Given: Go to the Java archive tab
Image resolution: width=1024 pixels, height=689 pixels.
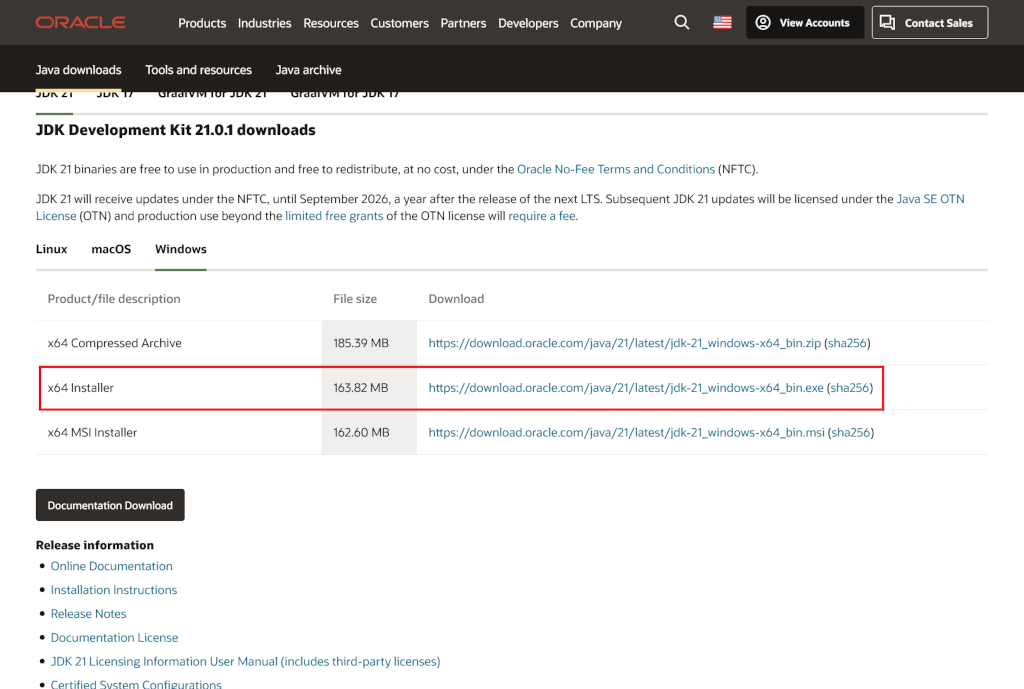Looking at the screenshot, I should [308, 70].
